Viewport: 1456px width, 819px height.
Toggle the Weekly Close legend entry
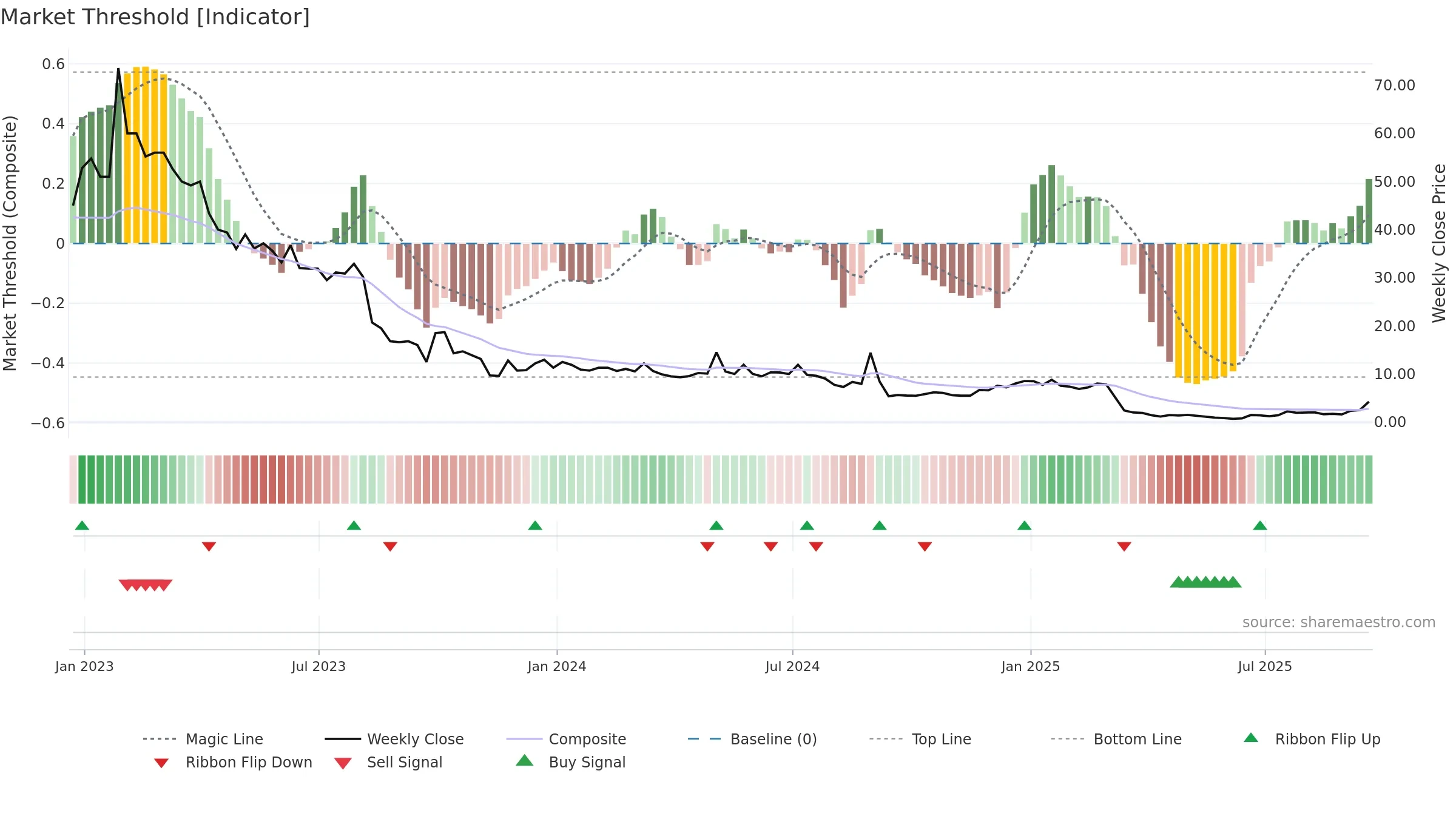pos(394,739)
